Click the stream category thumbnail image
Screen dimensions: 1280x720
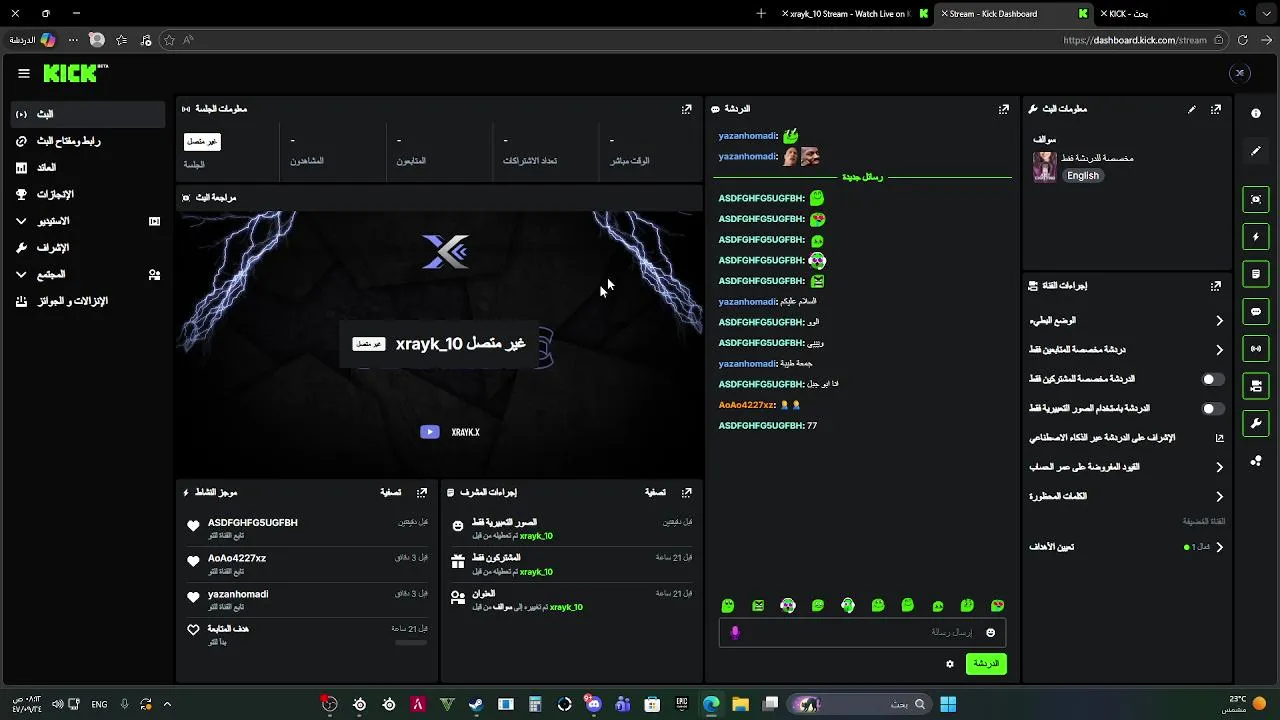(x=1045, y=166)
